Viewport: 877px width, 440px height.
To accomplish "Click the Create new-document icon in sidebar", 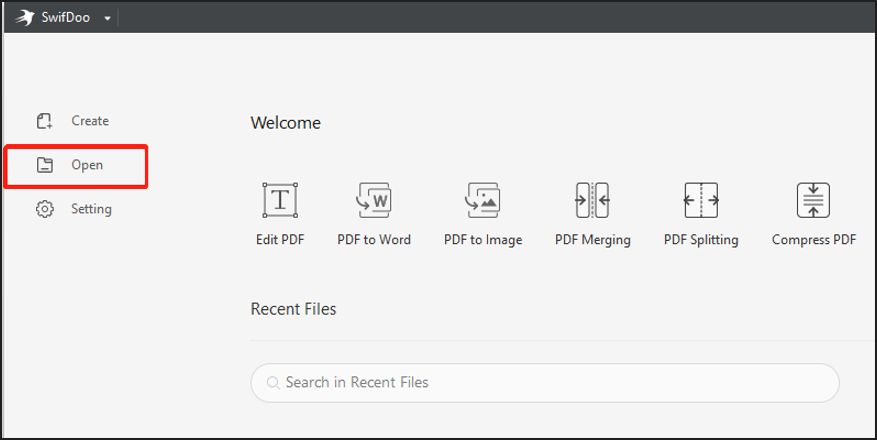I will coord(44,121).
